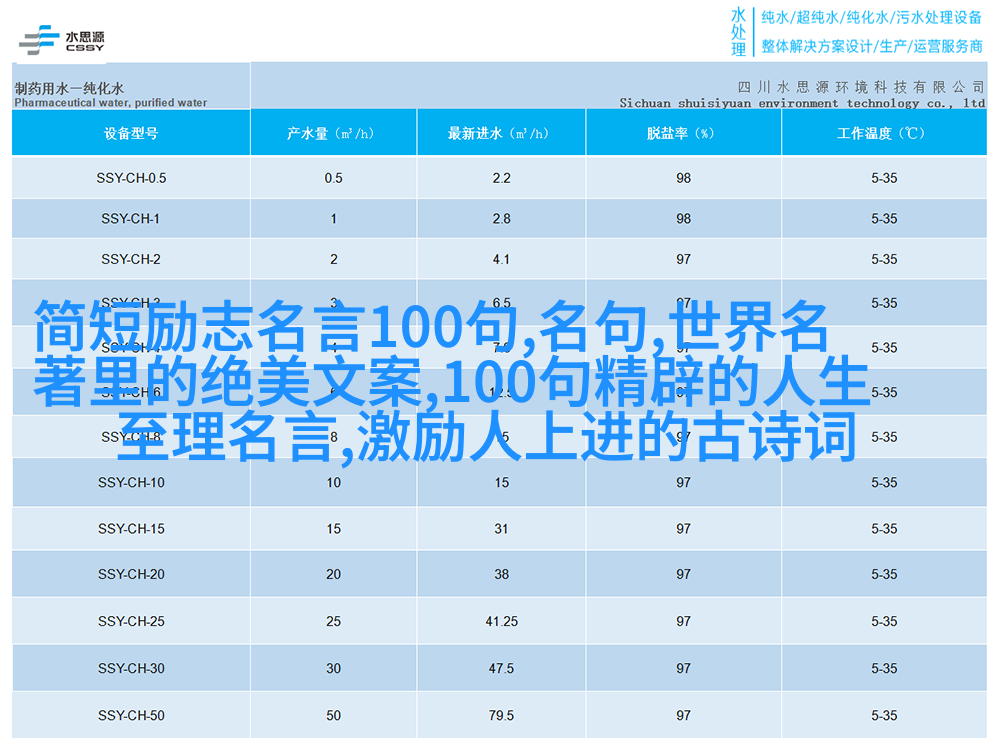Click the 四川水思源环境科技有限公司 company name

861,87
